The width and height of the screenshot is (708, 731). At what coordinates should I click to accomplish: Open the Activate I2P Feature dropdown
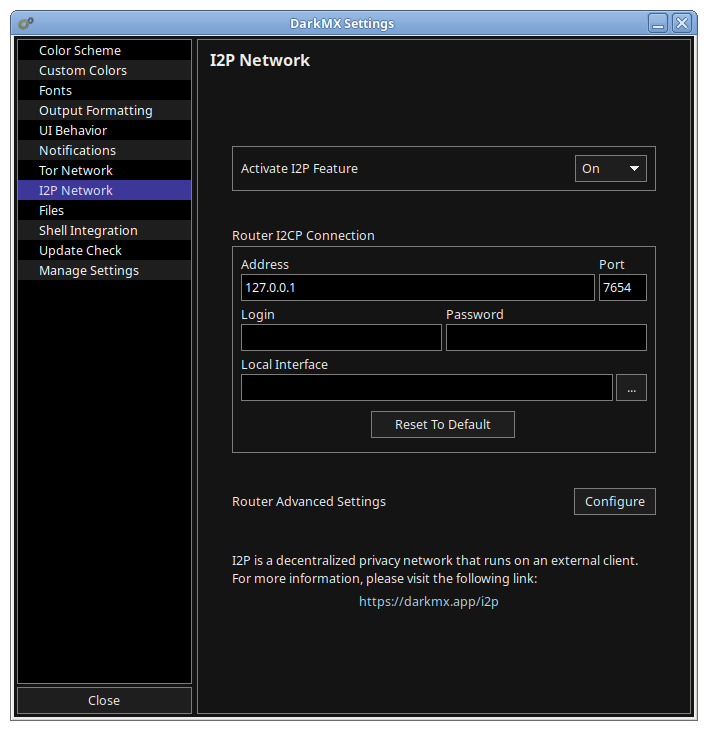tap(611, 168)
